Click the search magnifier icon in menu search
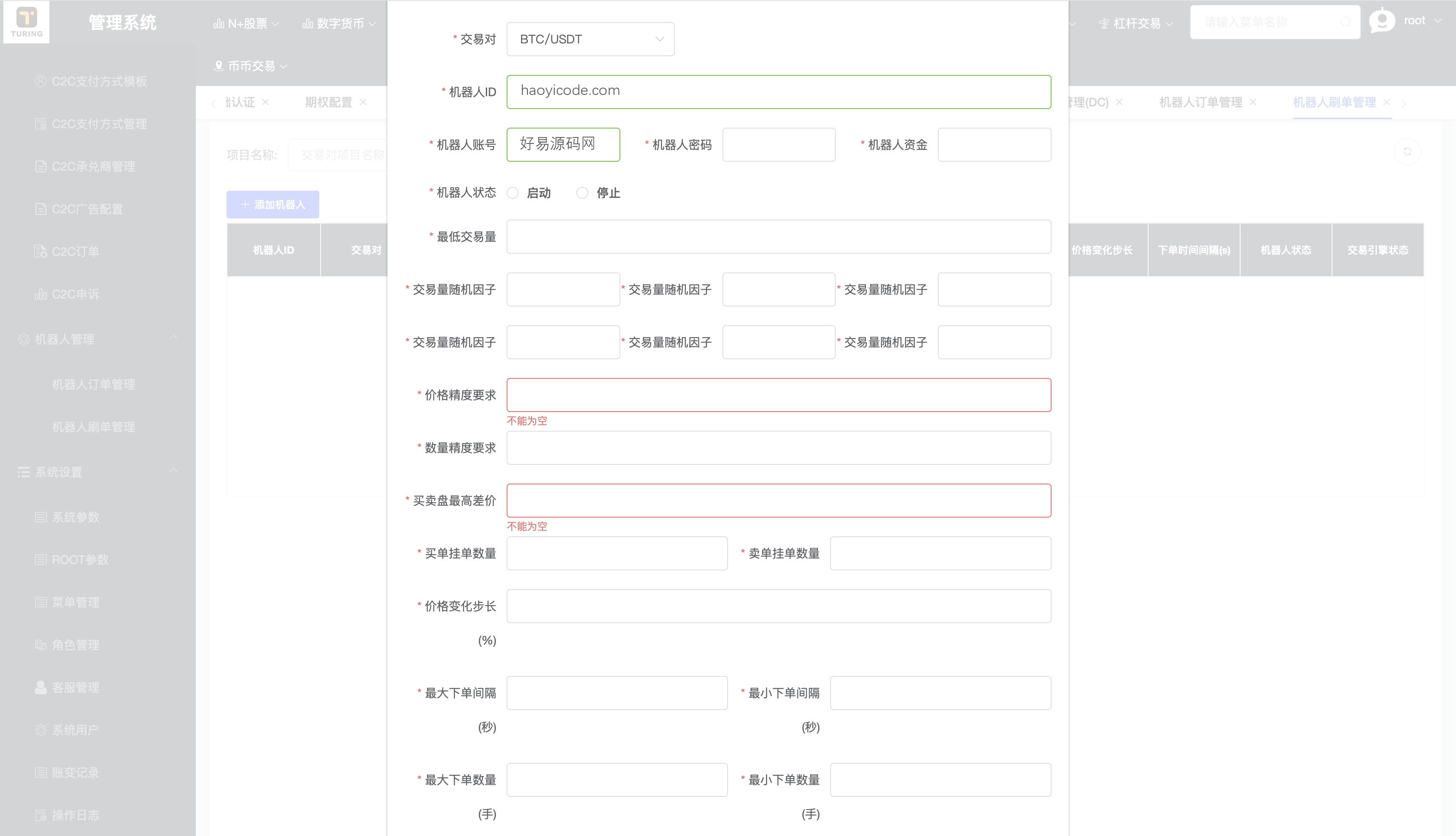The image size is (1456, 836). (1346, 22)
